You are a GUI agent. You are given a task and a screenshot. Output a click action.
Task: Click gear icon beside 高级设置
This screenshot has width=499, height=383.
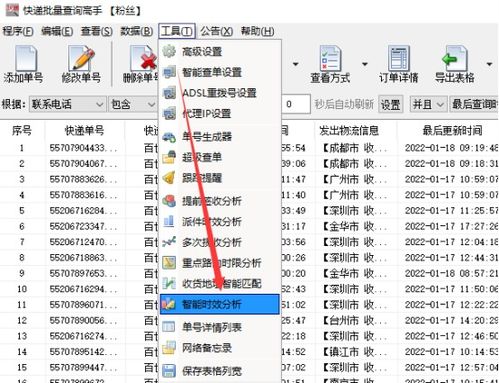coord(169,51)
